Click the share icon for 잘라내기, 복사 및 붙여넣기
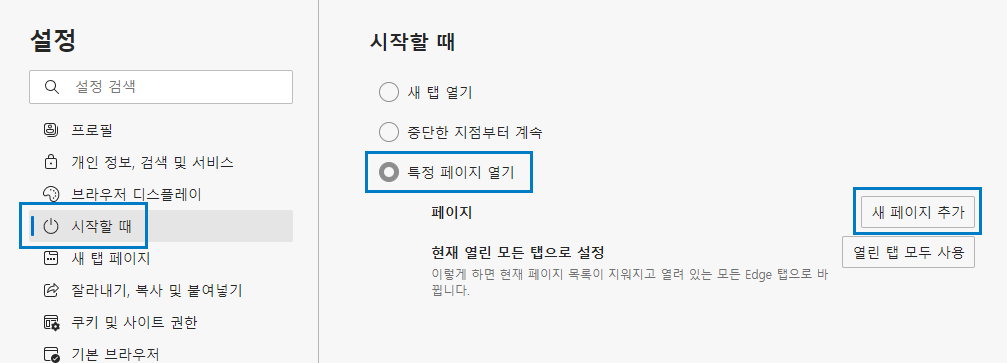This screenshot has height=363, width=1007. (51, 290)
